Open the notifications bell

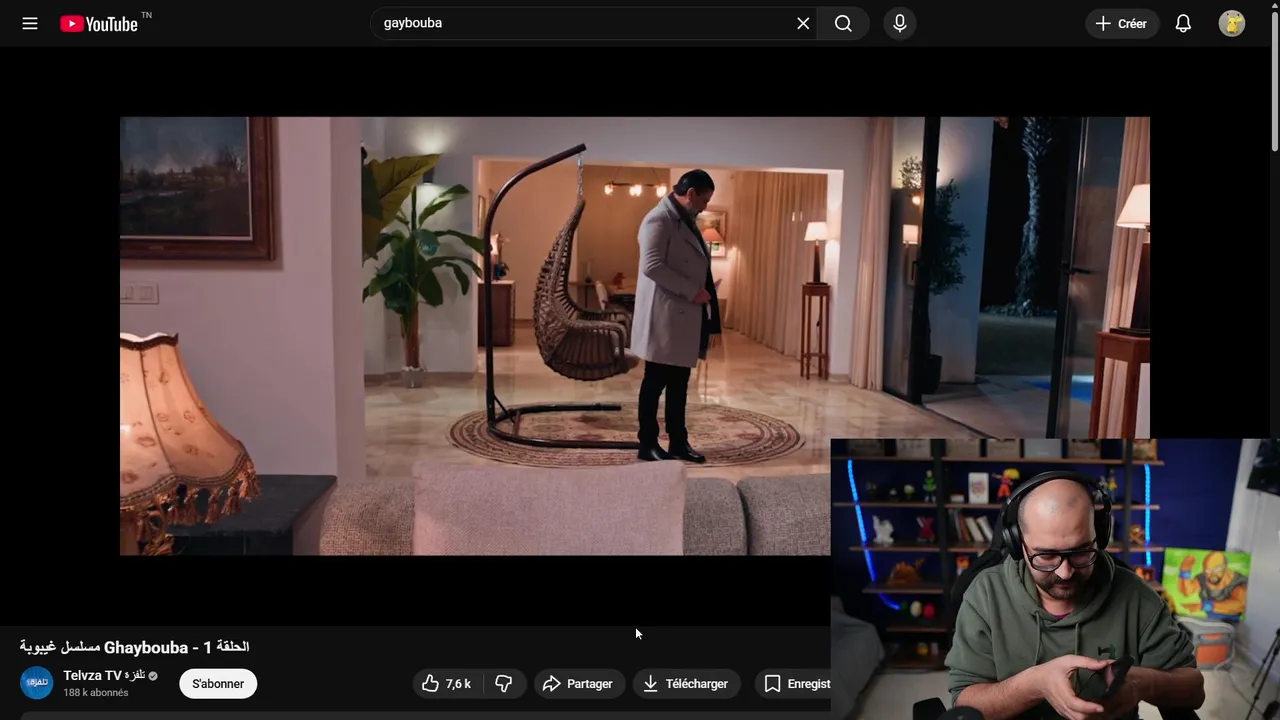click(x=1183, y=23)
